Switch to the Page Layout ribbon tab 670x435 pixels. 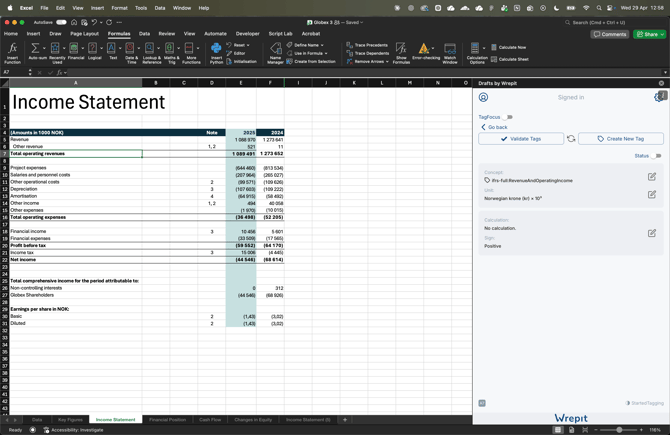[84, 34]
